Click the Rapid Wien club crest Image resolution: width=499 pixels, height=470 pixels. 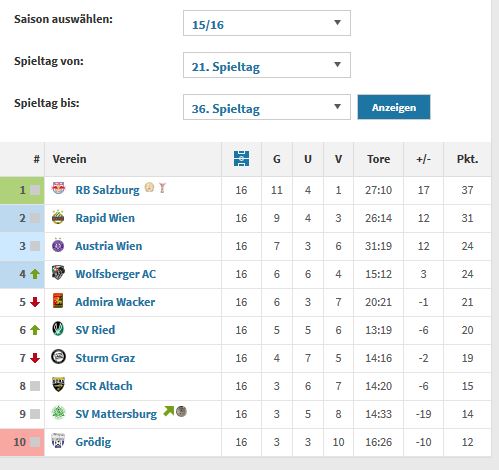58,217
